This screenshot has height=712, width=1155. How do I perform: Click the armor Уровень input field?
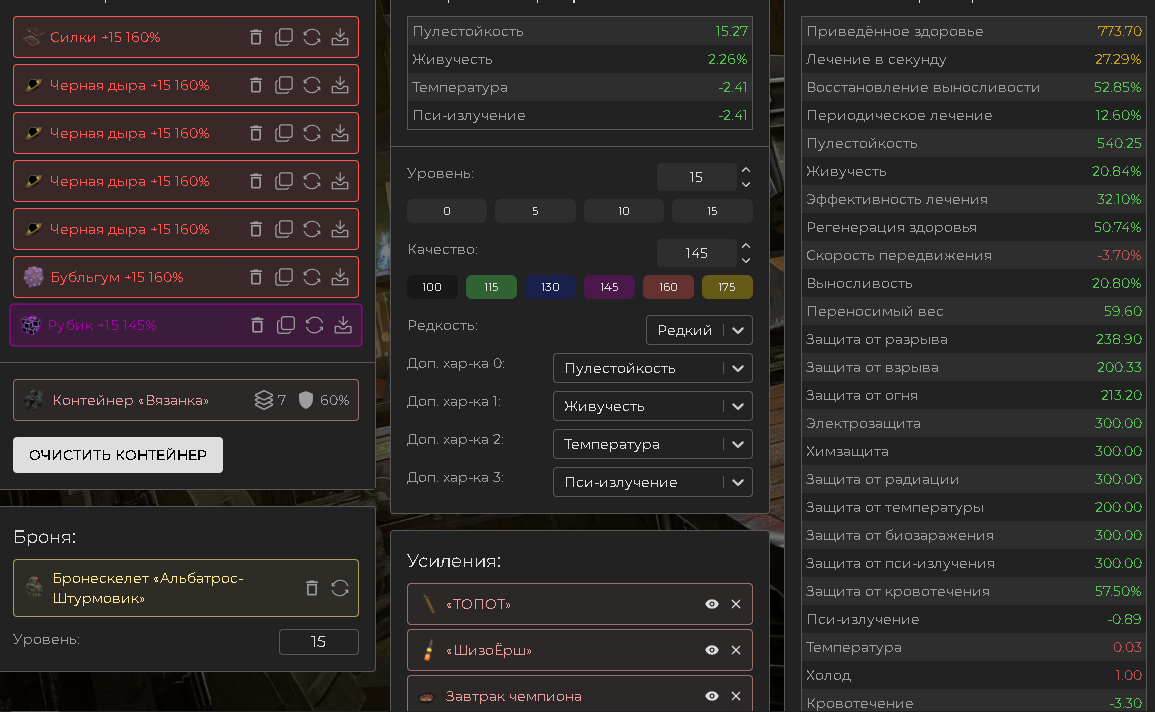(x=318, y=642)
